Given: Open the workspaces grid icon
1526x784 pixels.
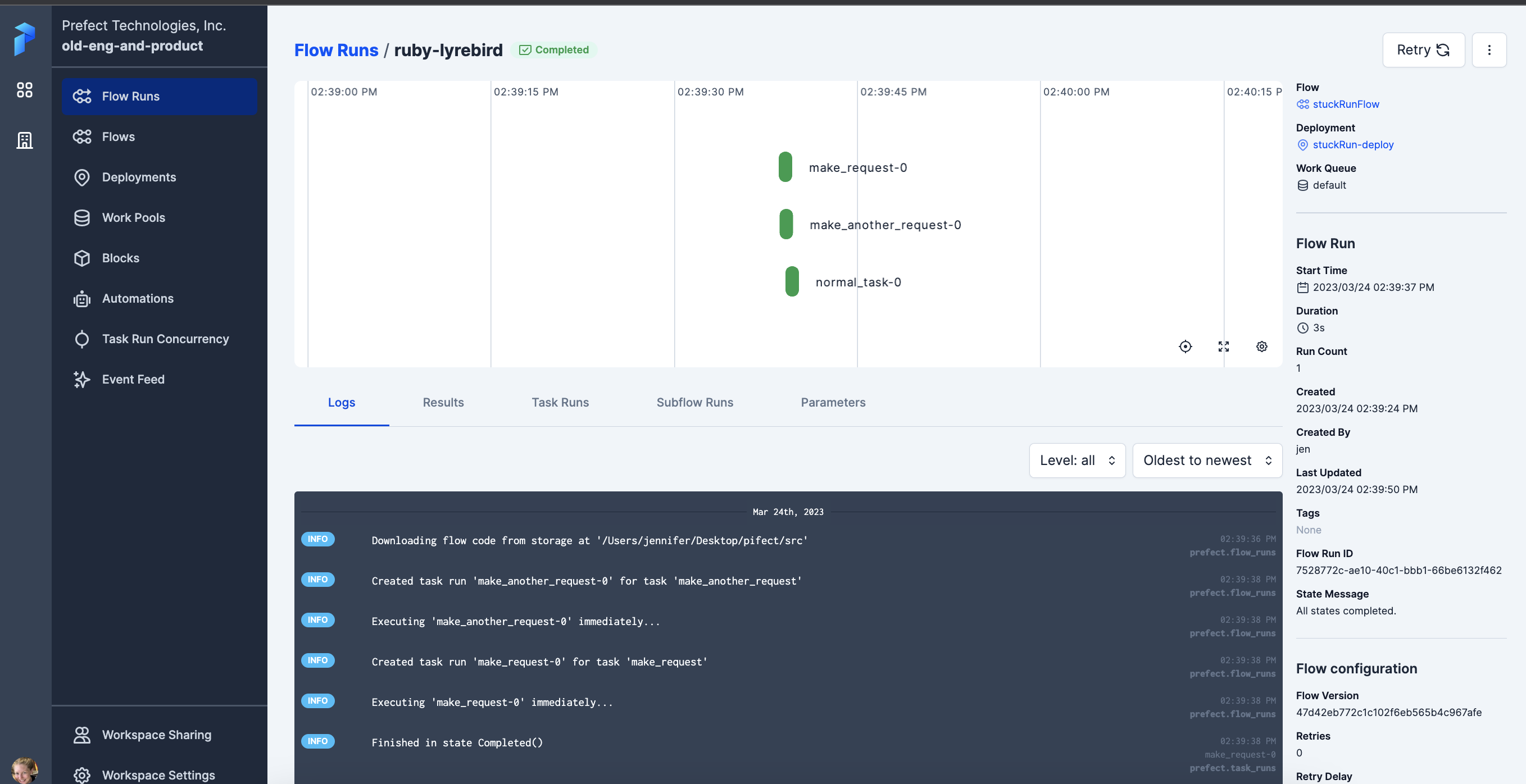Looking at the screenshot, I should click(x=24, y=90).
